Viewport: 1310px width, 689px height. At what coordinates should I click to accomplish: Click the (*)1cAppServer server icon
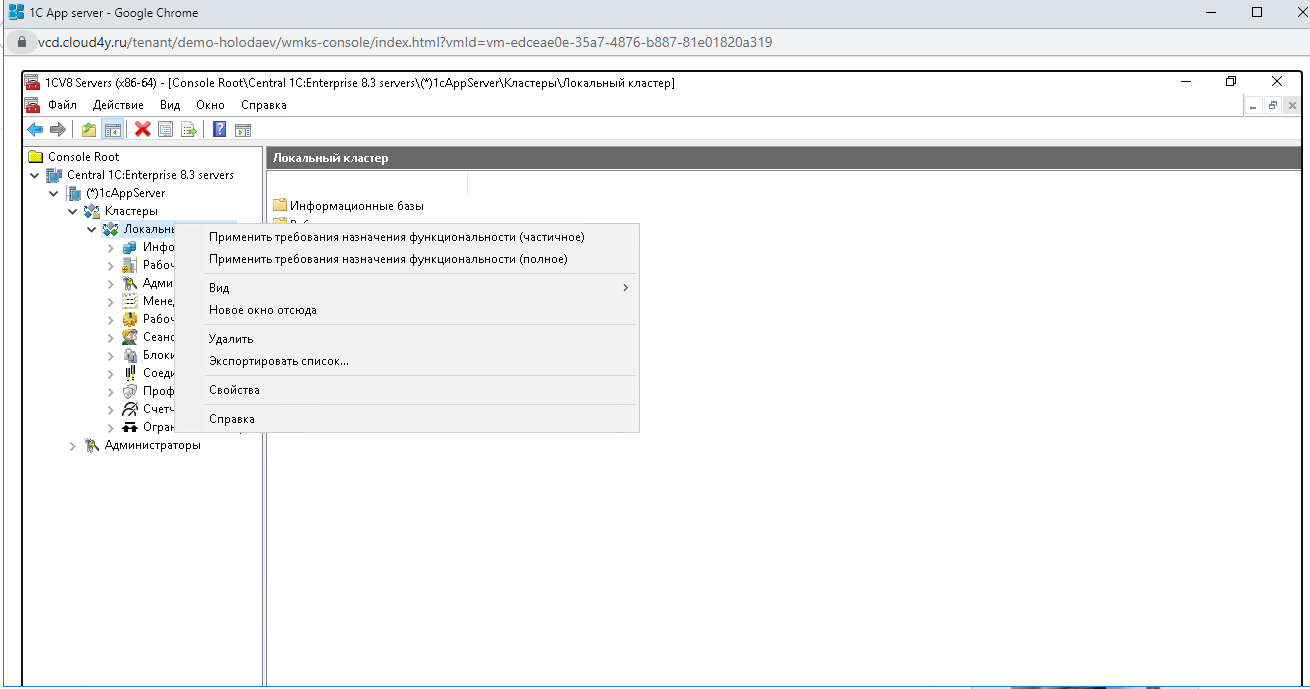tap(74, 193)
